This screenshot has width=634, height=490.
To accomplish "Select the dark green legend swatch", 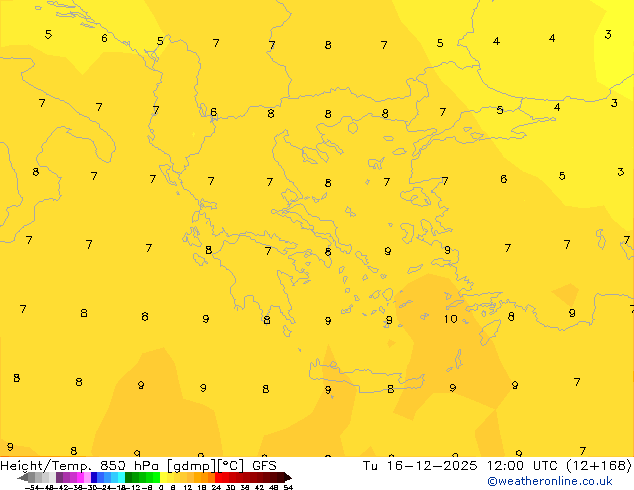I will pyautogui.click(x=128, y=477).
